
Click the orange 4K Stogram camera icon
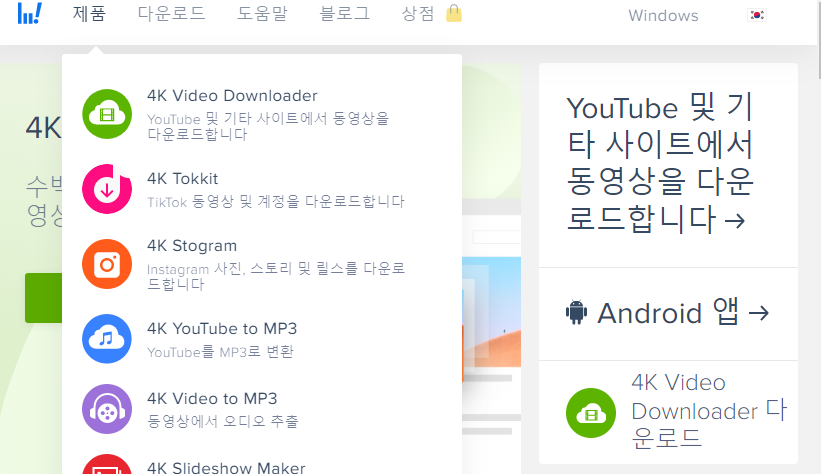(x=107, y=264)
